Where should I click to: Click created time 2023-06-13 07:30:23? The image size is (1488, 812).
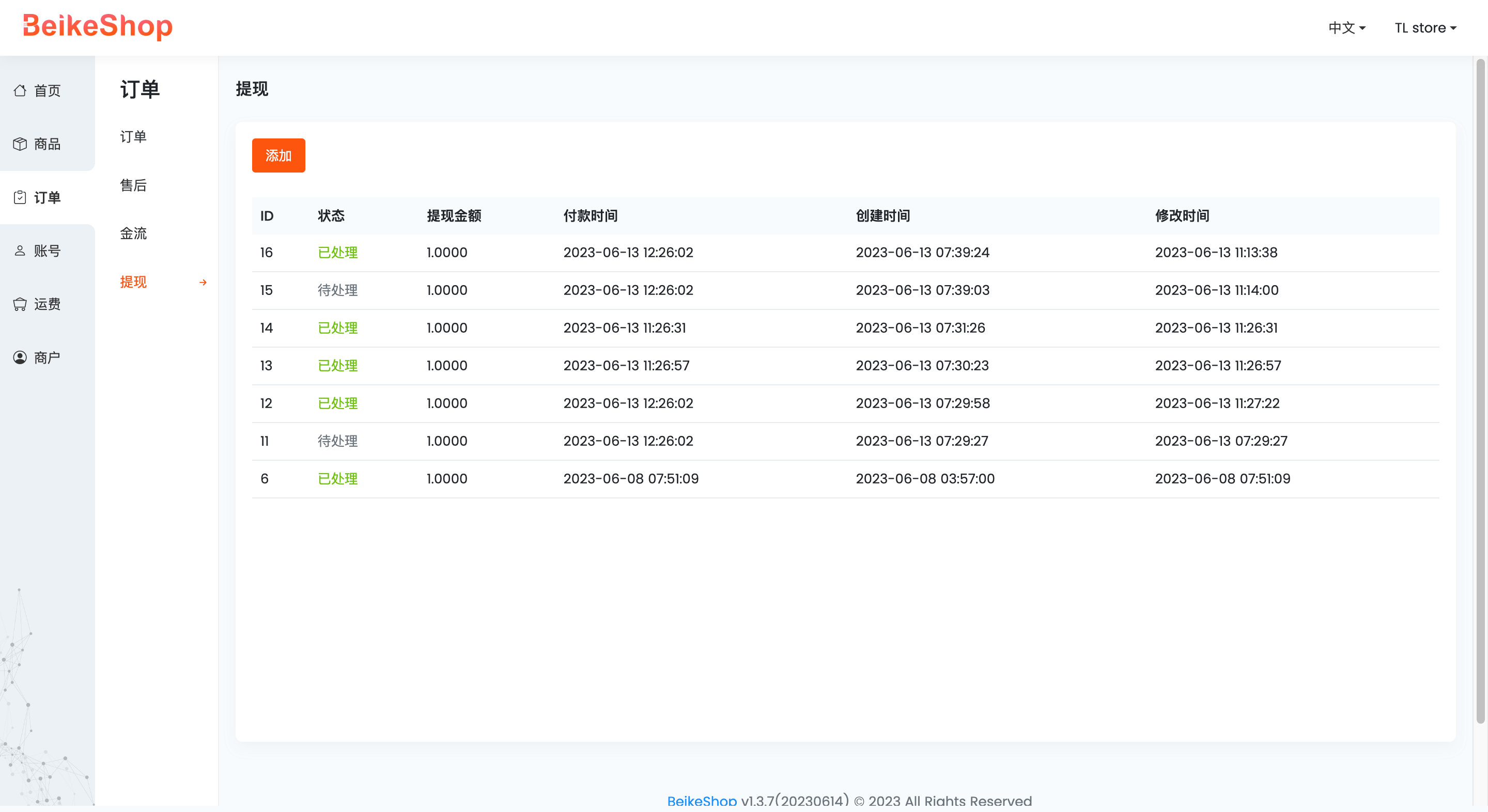pos(922,366)
